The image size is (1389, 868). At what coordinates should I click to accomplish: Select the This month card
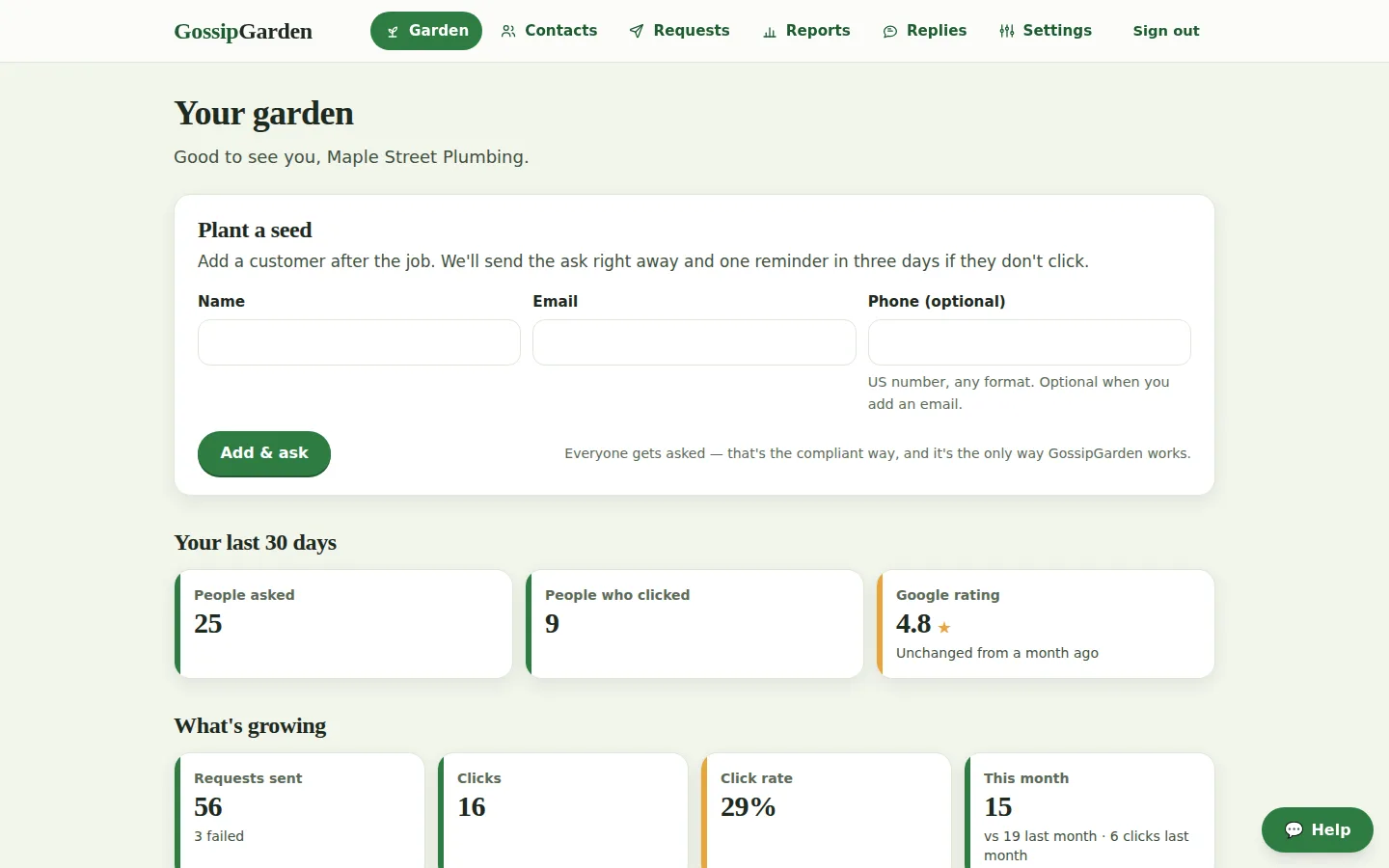click(1089, 811)
